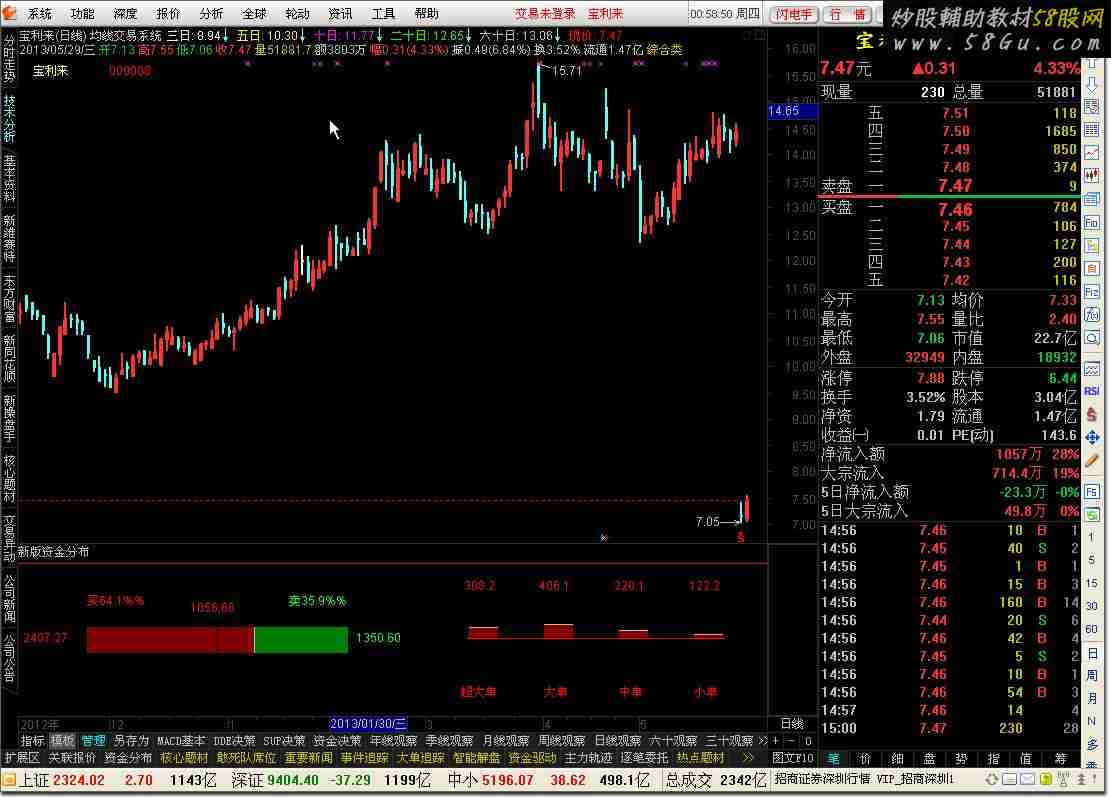
Task: Click the Fi2 icon in right toolbar
Action: [x=1092, y=292]
